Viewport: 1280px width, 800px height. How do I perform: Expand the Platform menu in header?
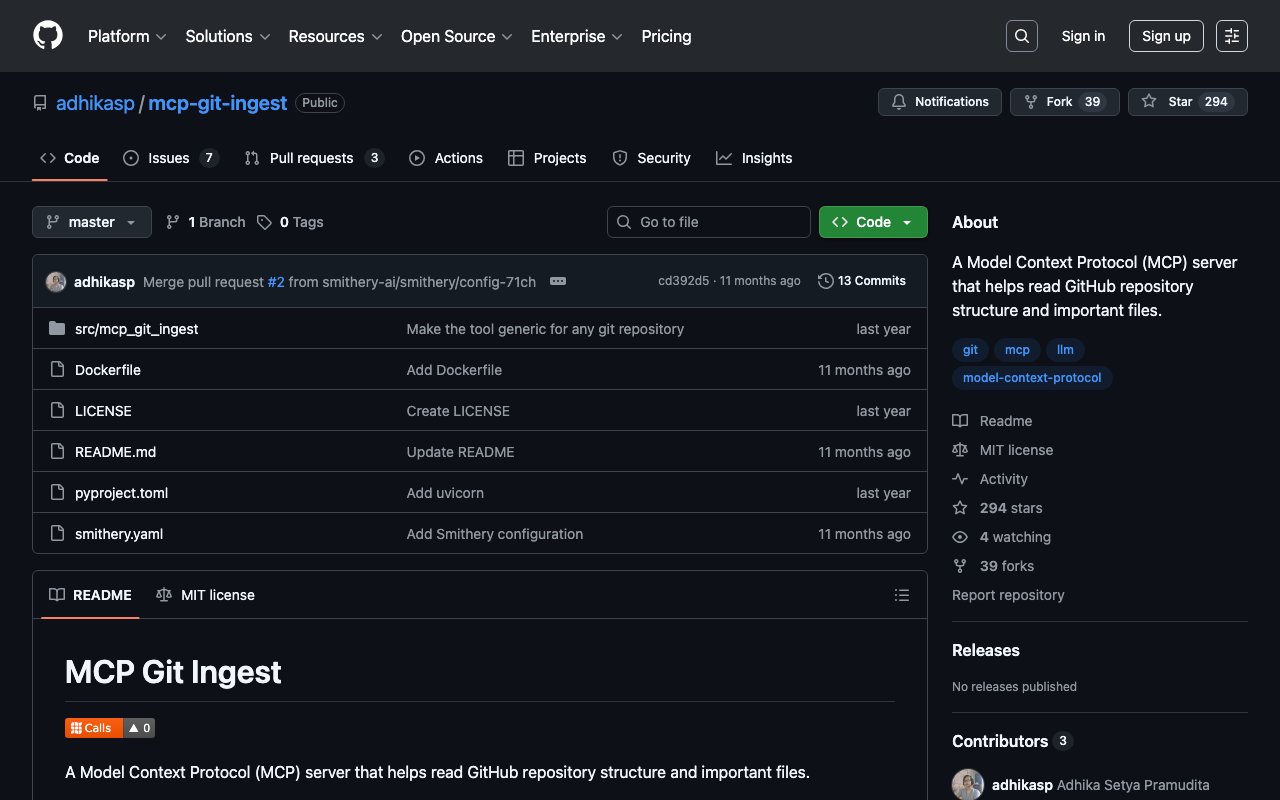pos(126,36)
